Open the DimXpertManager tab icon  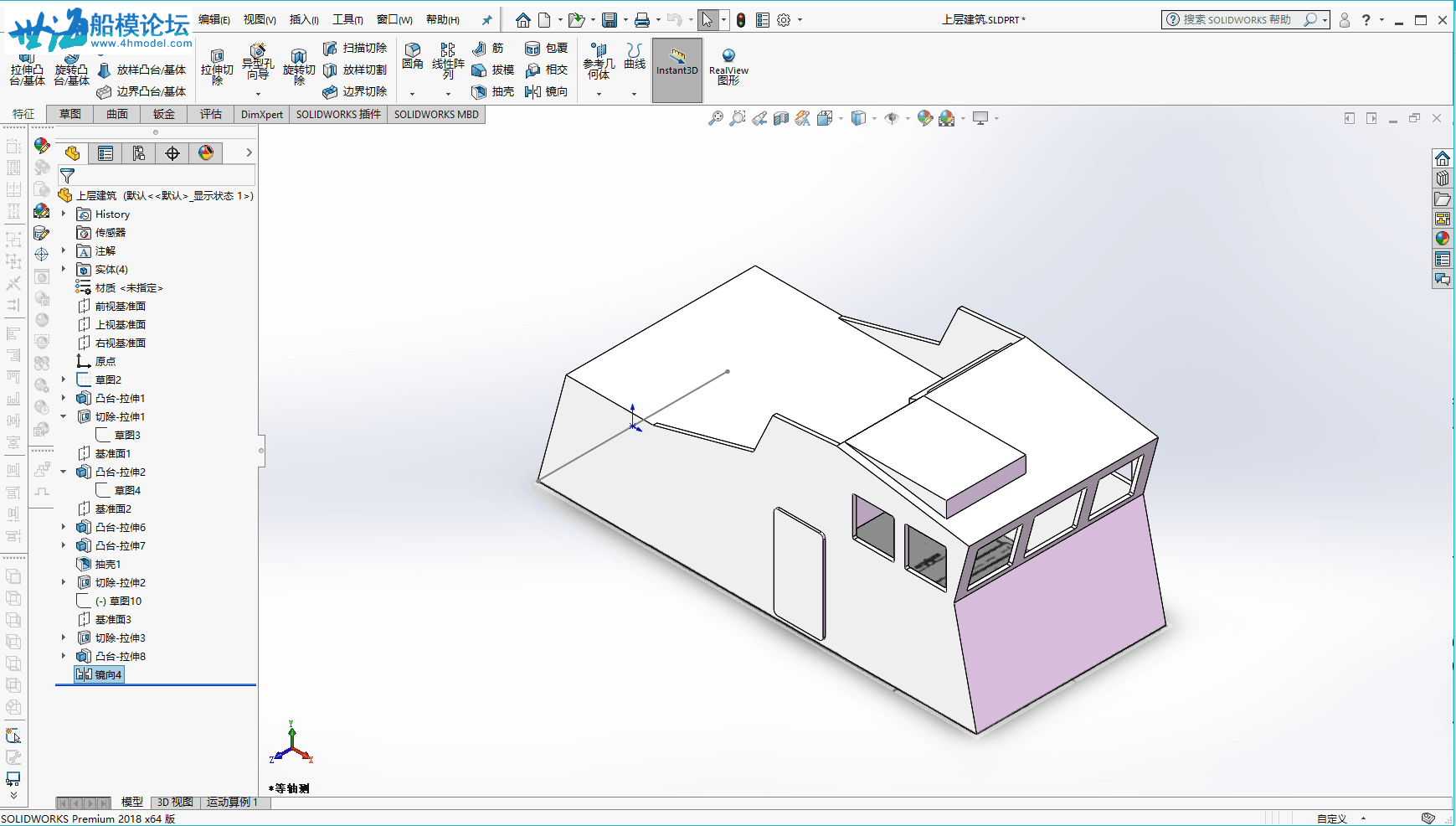172,153
